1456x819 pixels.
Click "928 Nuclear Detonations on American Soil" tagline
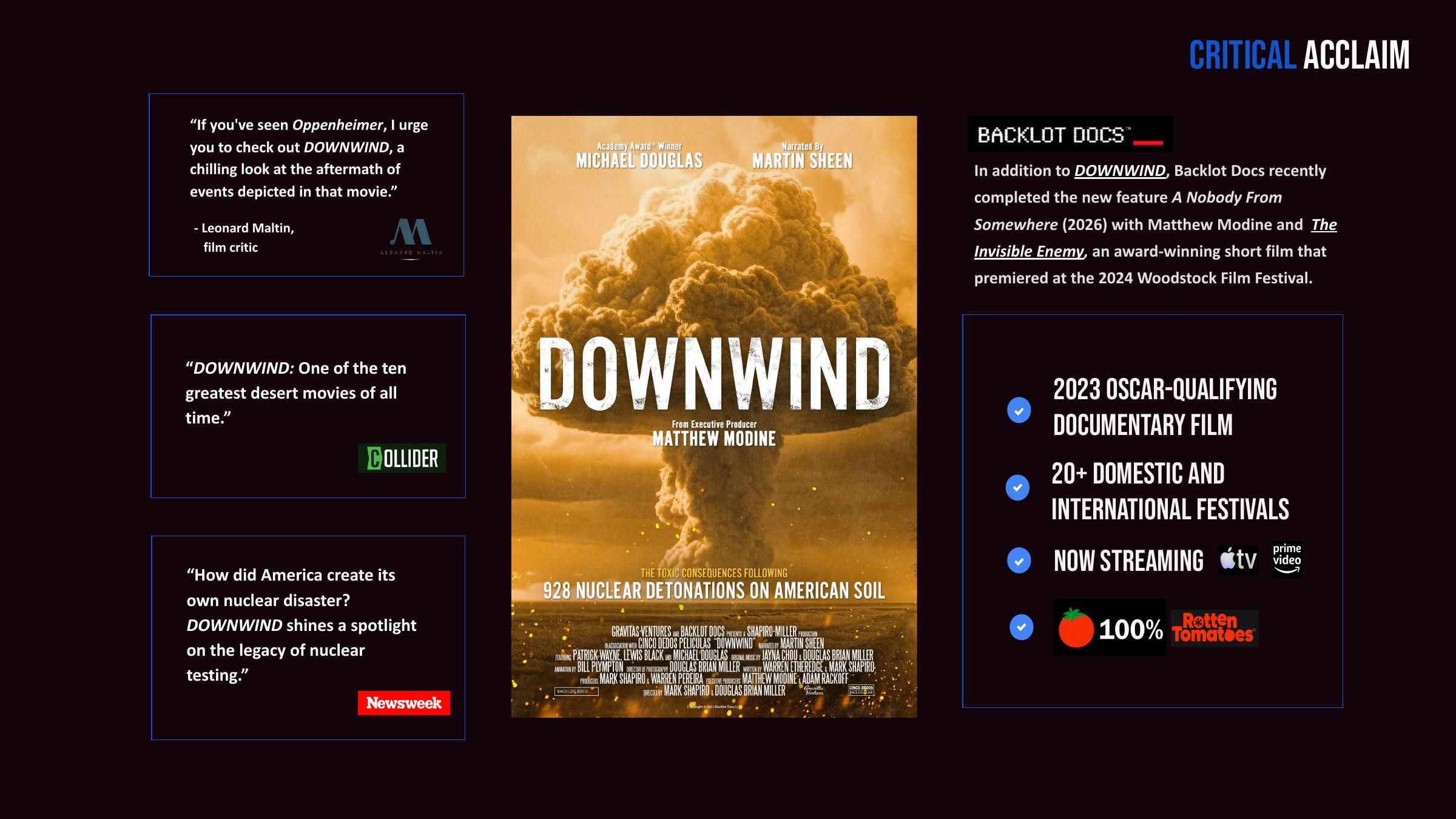coord(714,591)
